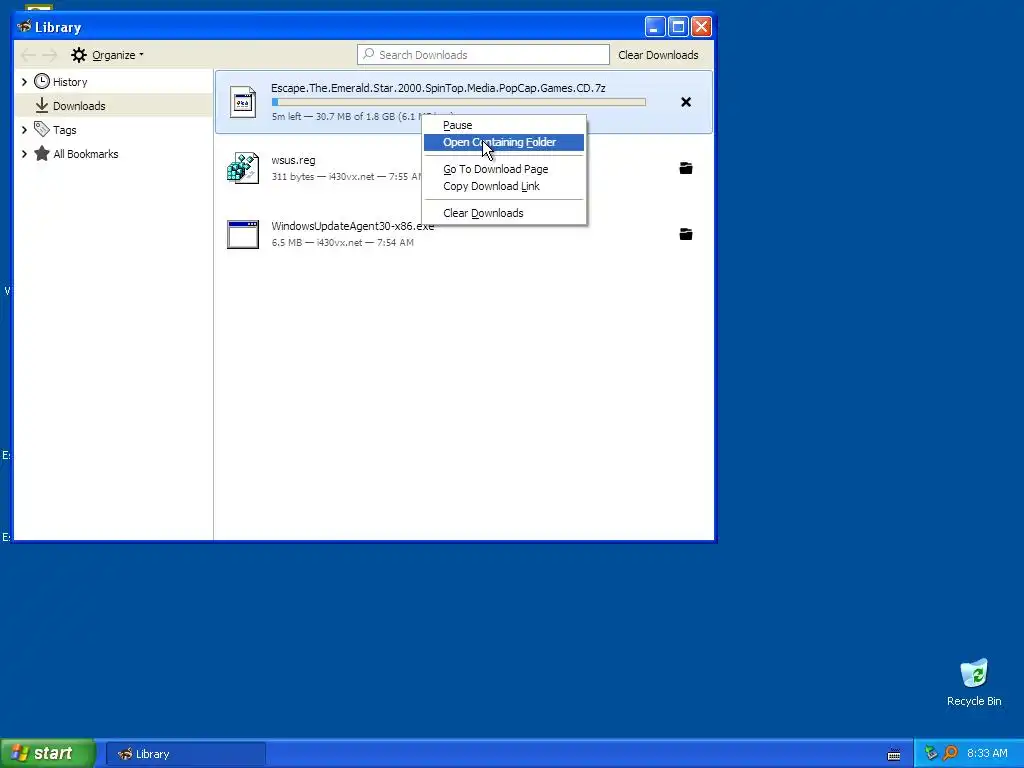Choose Pause from the context menu
Screen dimensions: 1024x768
504,125
